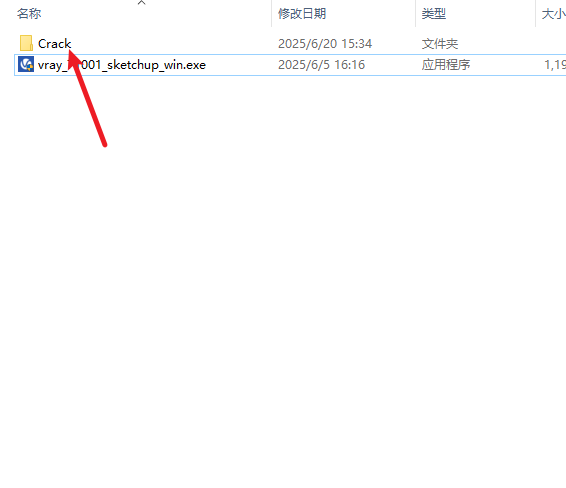
Task: Select the Crack folder icon
Action: pyautogui.click(x=26, y=43)
